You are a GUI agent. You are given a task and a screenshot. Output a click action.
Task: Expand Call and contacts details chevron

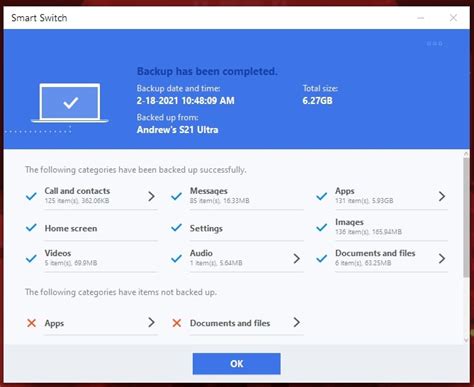(x=151, y=196)
